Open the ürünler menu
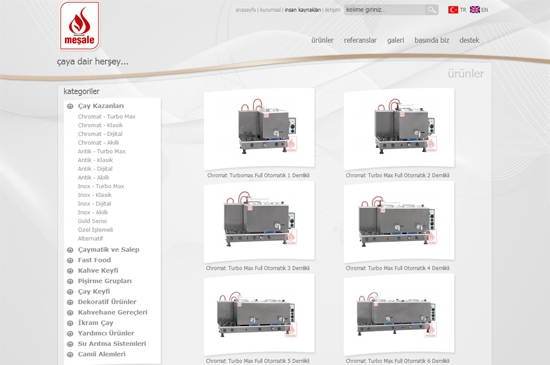This screenshot has height=365, width=550. pos(322,40)
